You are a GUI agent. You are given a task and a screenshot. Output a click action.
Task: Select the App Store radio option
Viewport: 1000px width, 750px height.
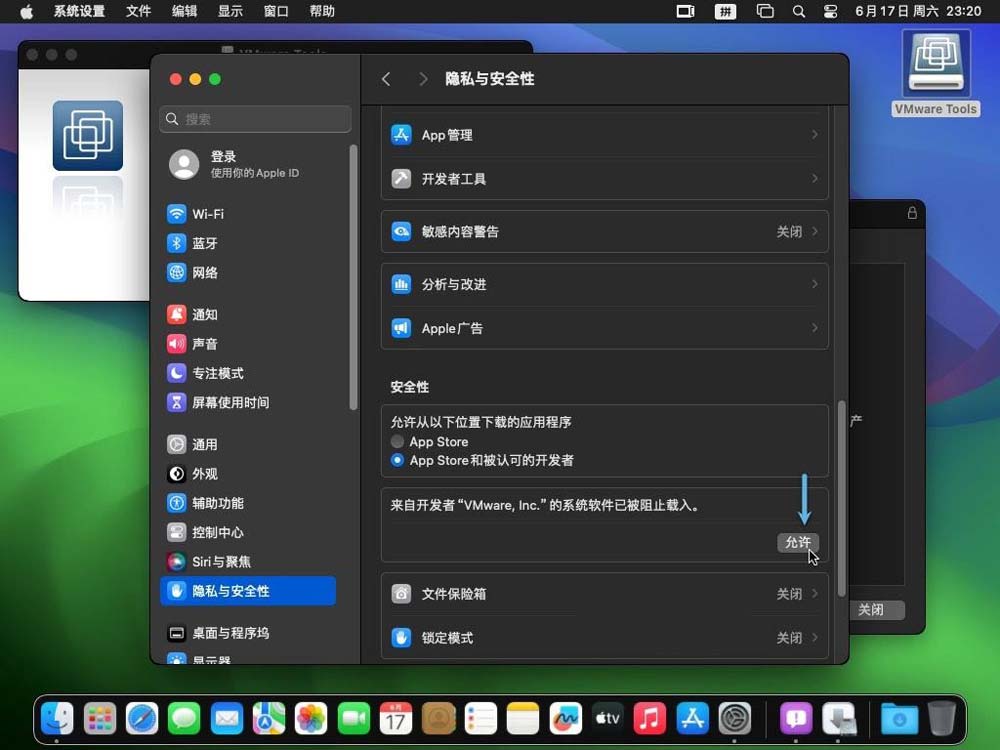click(x=398, y=442)
